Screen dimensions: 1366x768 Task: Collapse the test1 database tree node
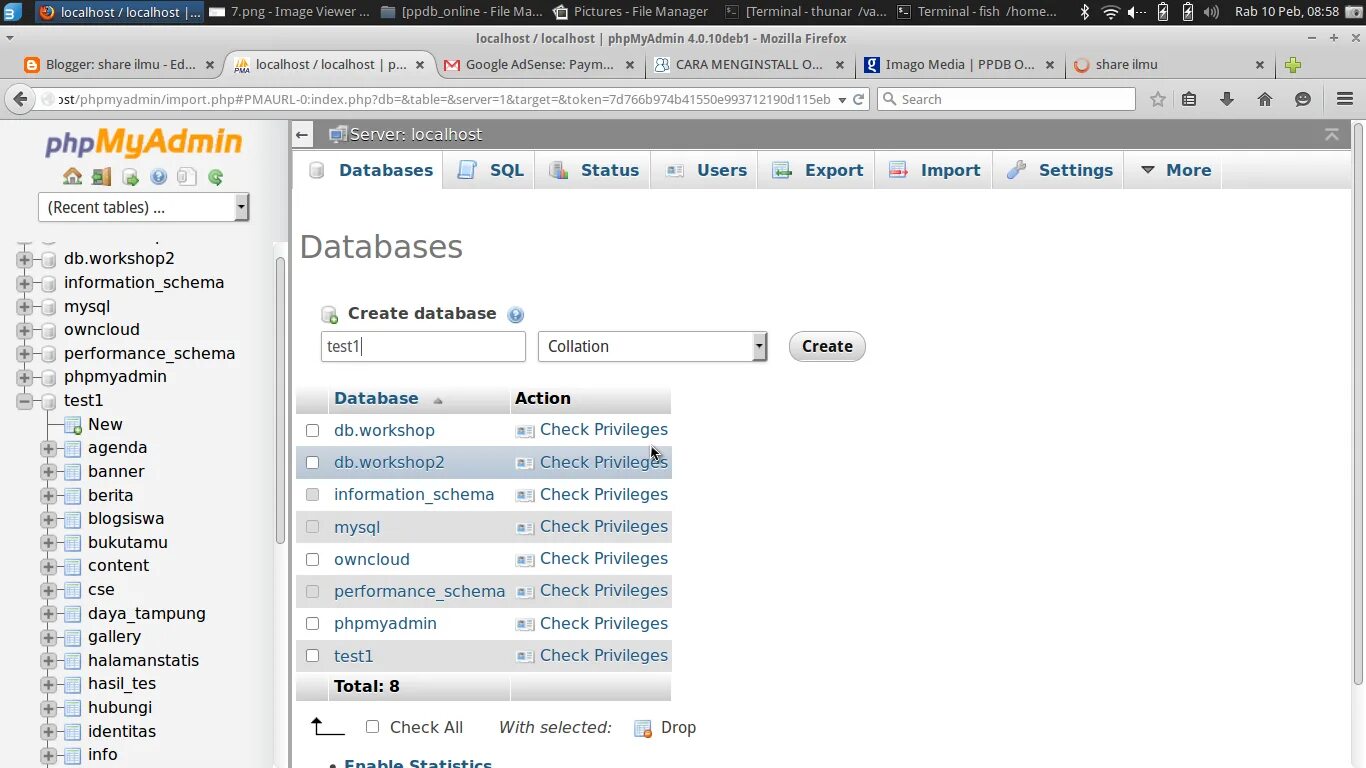coord(24,401)
